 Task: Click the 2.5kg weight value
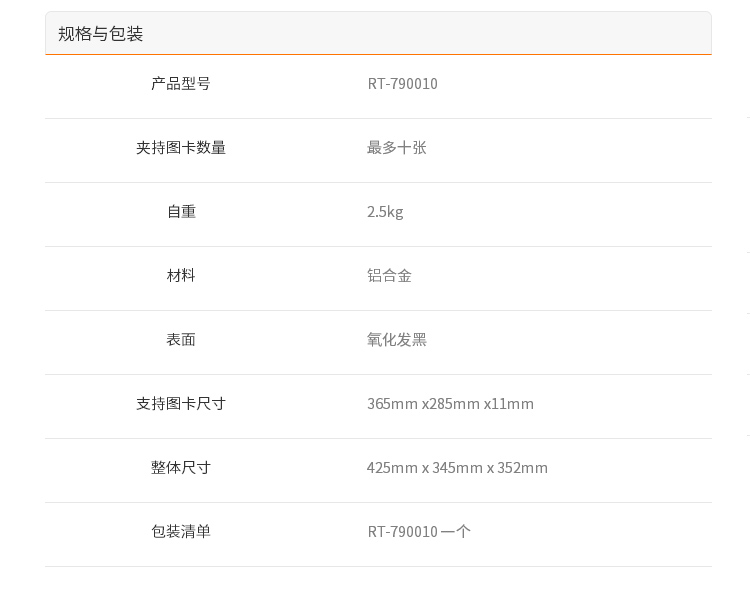(x=385, y=212)
